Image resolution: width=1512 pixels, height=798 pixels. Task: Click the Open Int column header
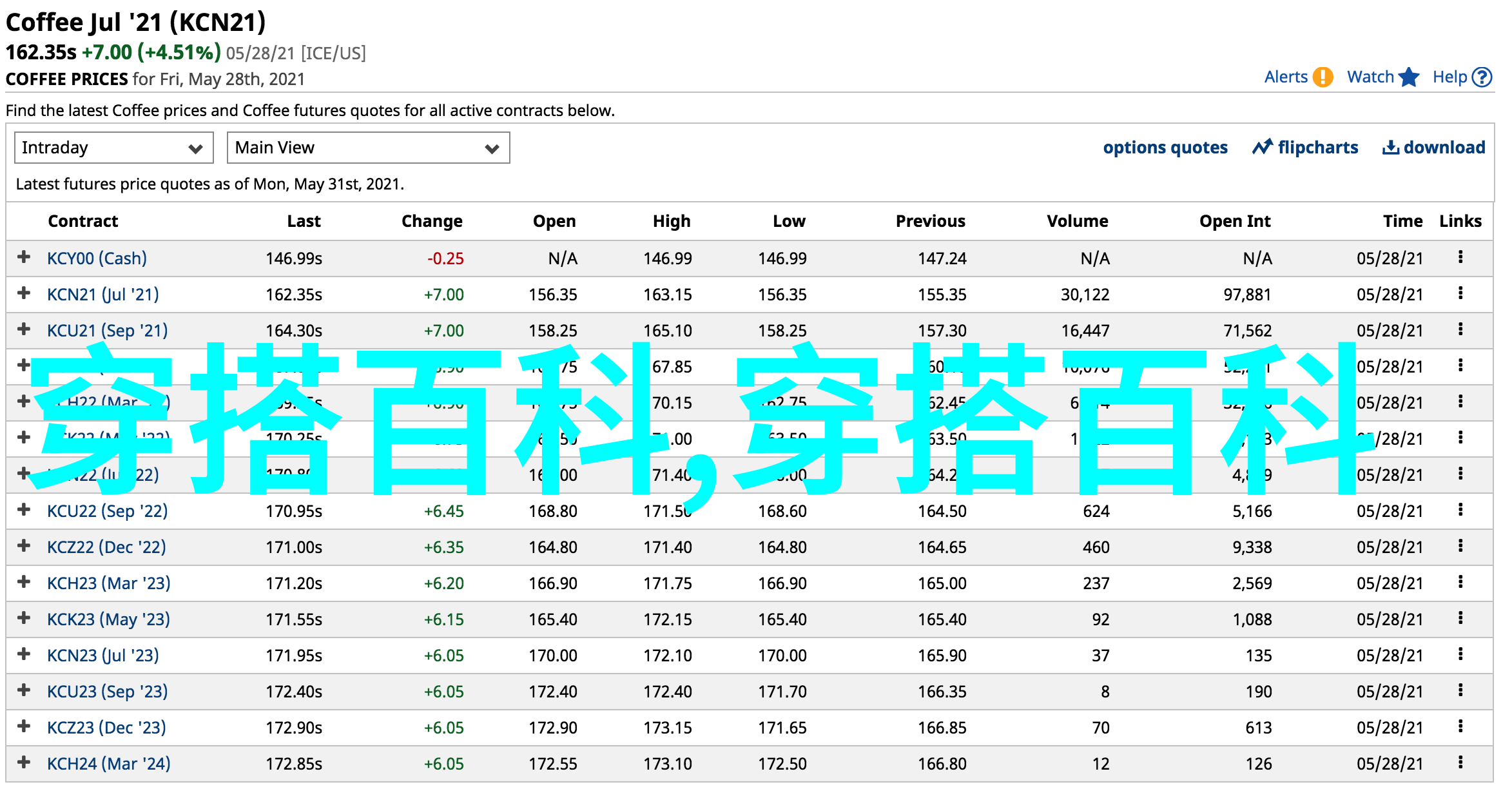pyautogui.click(x=1234, y=221)
